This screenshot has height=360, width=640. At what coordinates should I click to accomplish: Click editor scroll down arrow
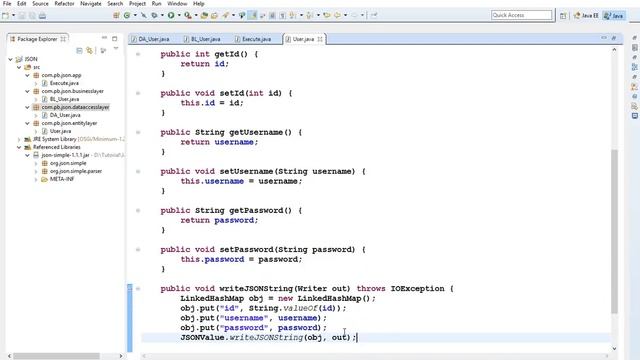[x=614, y=348]
